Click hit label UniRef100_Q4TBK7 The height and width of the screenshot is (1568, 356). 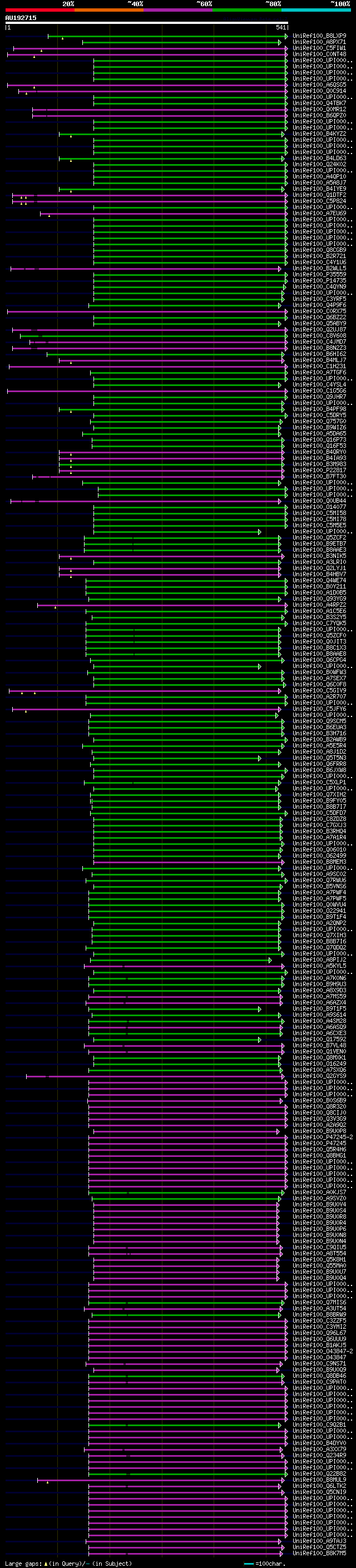pyautogui.click(x=319, y=103)
